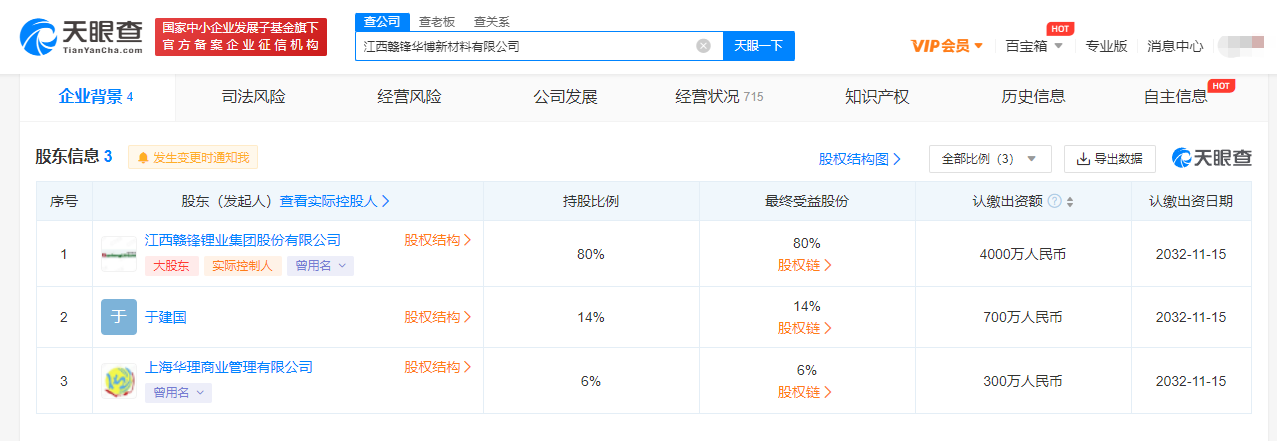Expand 股权结构 for 江西赣锋锂业集团
The image size is (1277, 441).
pos(438,240)
